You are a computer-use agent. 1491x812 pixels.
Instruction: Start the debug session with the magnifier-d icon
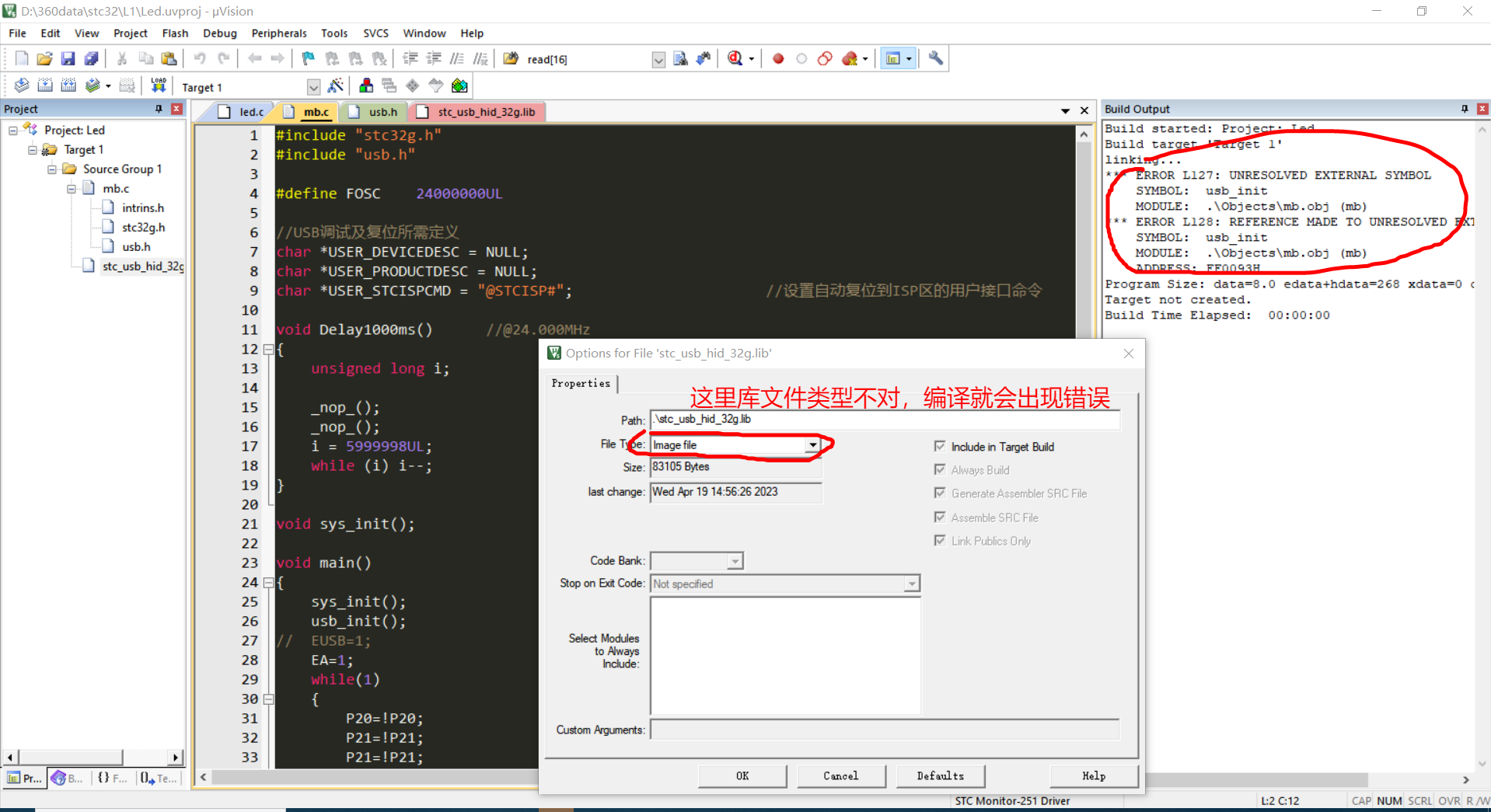(735, 59)
